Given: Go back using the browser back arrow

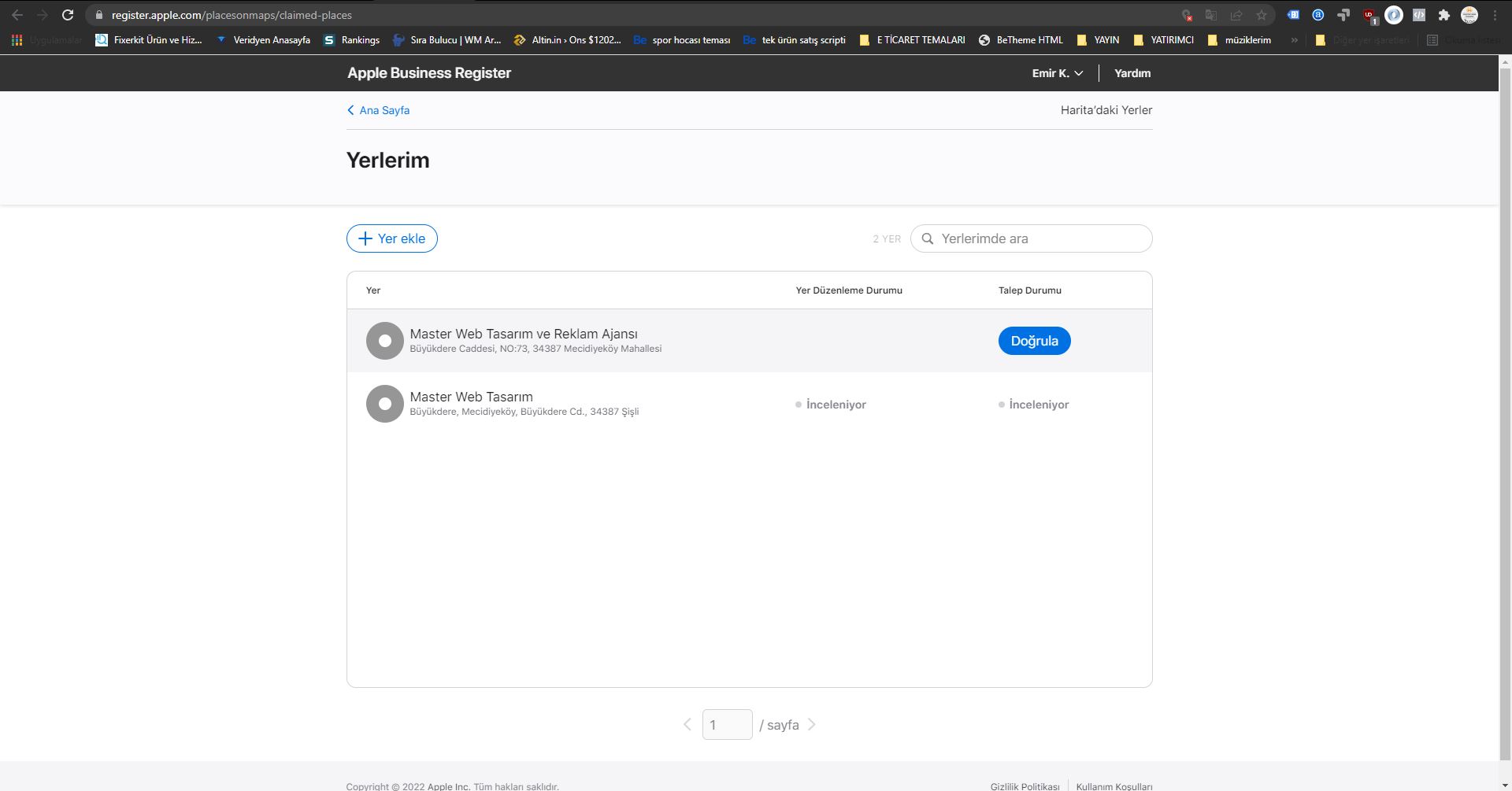Looking at the screenshot, I should click(17, 15).
